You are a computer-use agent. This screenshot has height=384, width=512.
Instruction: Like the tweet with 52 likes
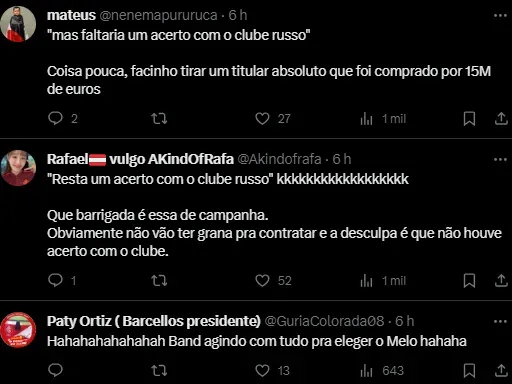point(262,281)
